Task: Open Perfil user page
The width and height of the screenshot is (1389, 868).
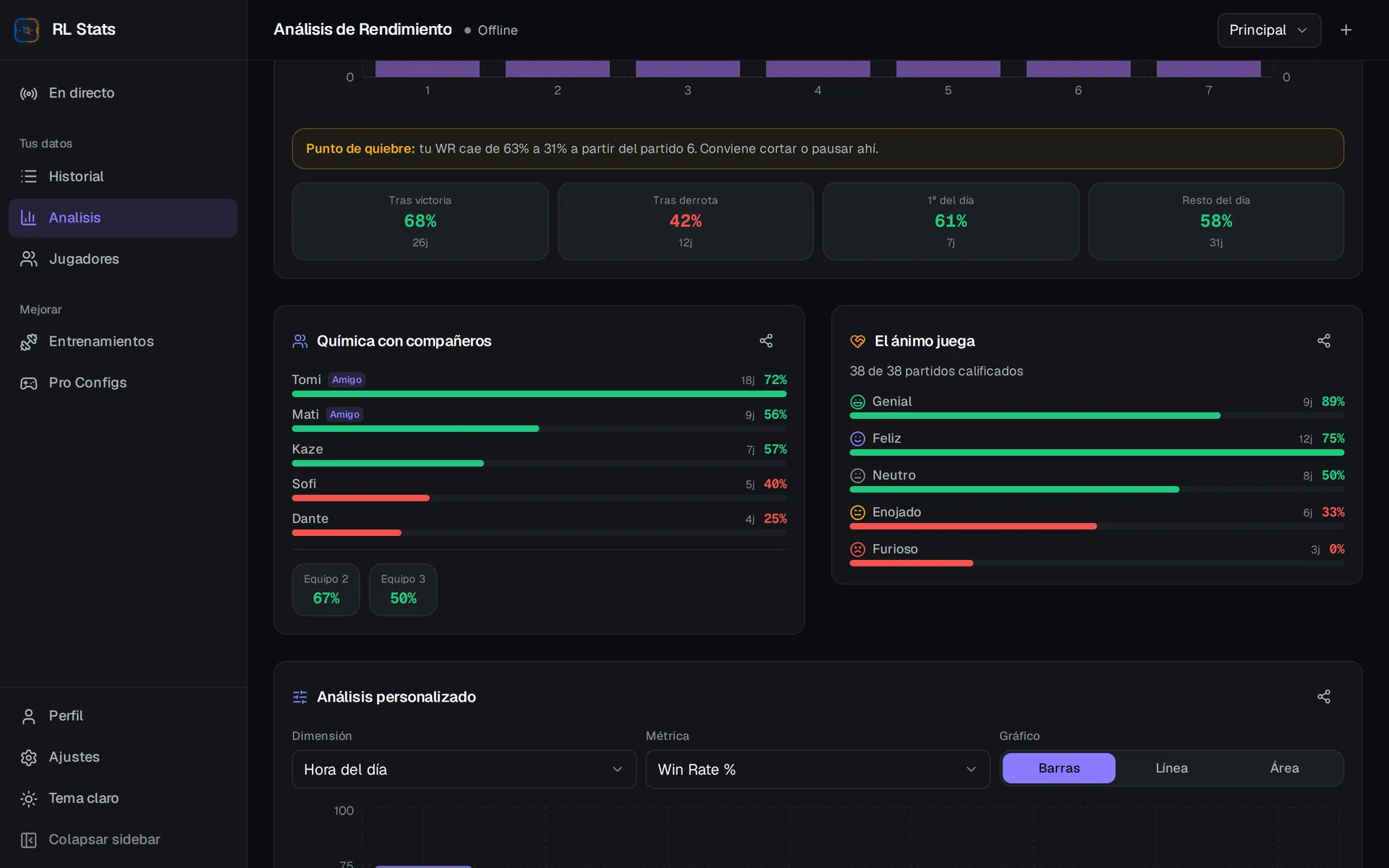Action: [x=123, y=716]
